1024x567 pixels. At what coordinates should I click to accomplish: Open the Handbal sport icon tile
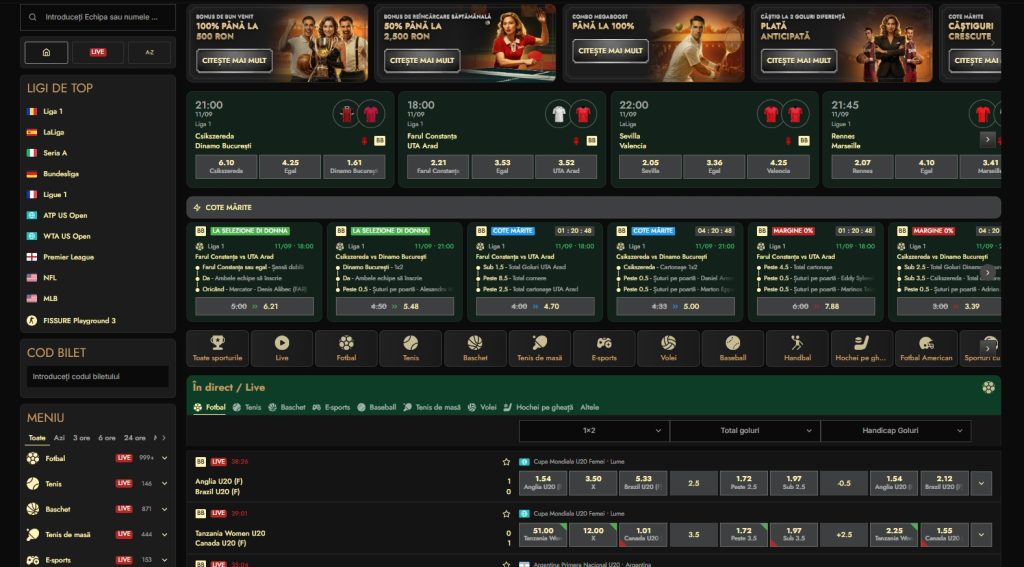[x=797, y=348]
